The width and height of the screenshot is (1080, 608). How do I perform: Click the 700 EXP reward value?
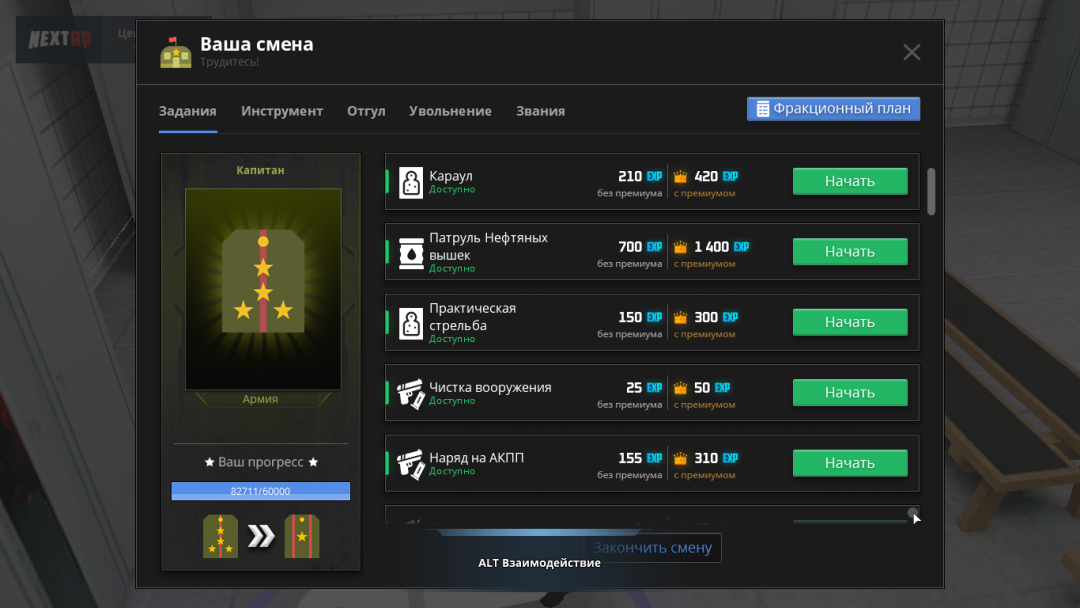point(640,247)
